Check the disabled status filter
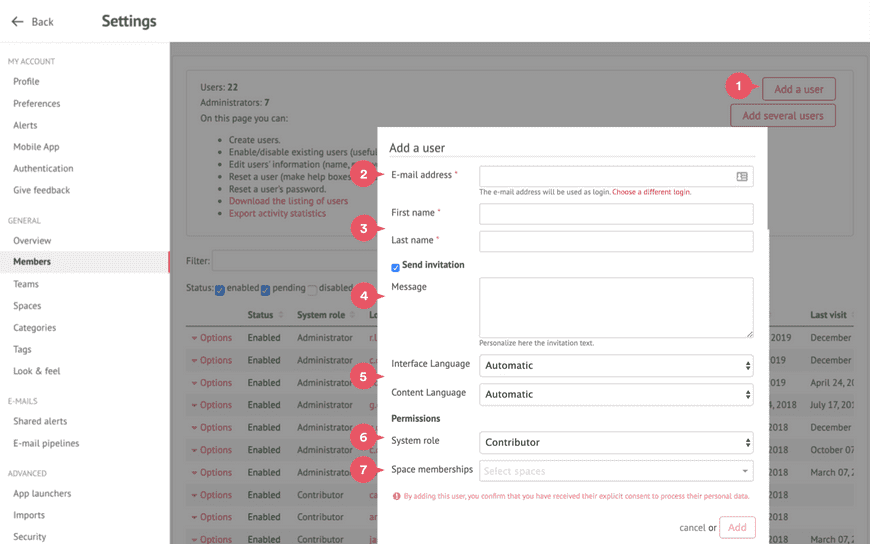This screenshot has height=544, width=870. (312, 290)
